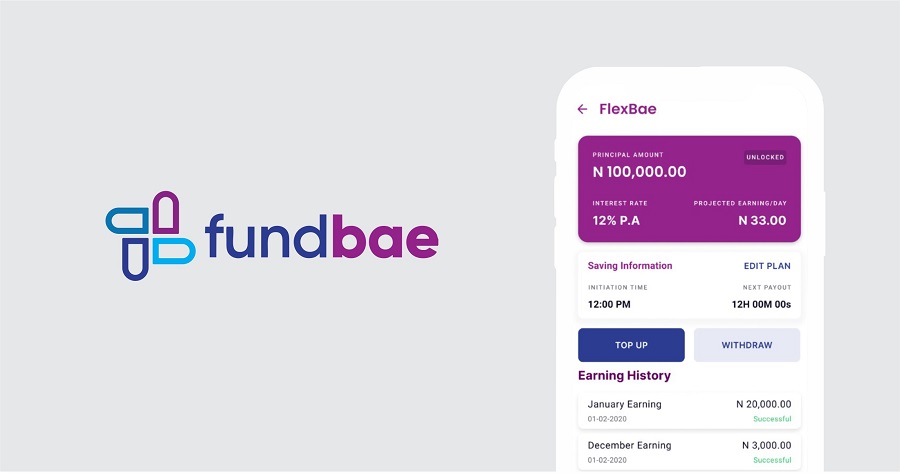
Task: Click the N 20,000.00 January amount
Action: [763, 404]
